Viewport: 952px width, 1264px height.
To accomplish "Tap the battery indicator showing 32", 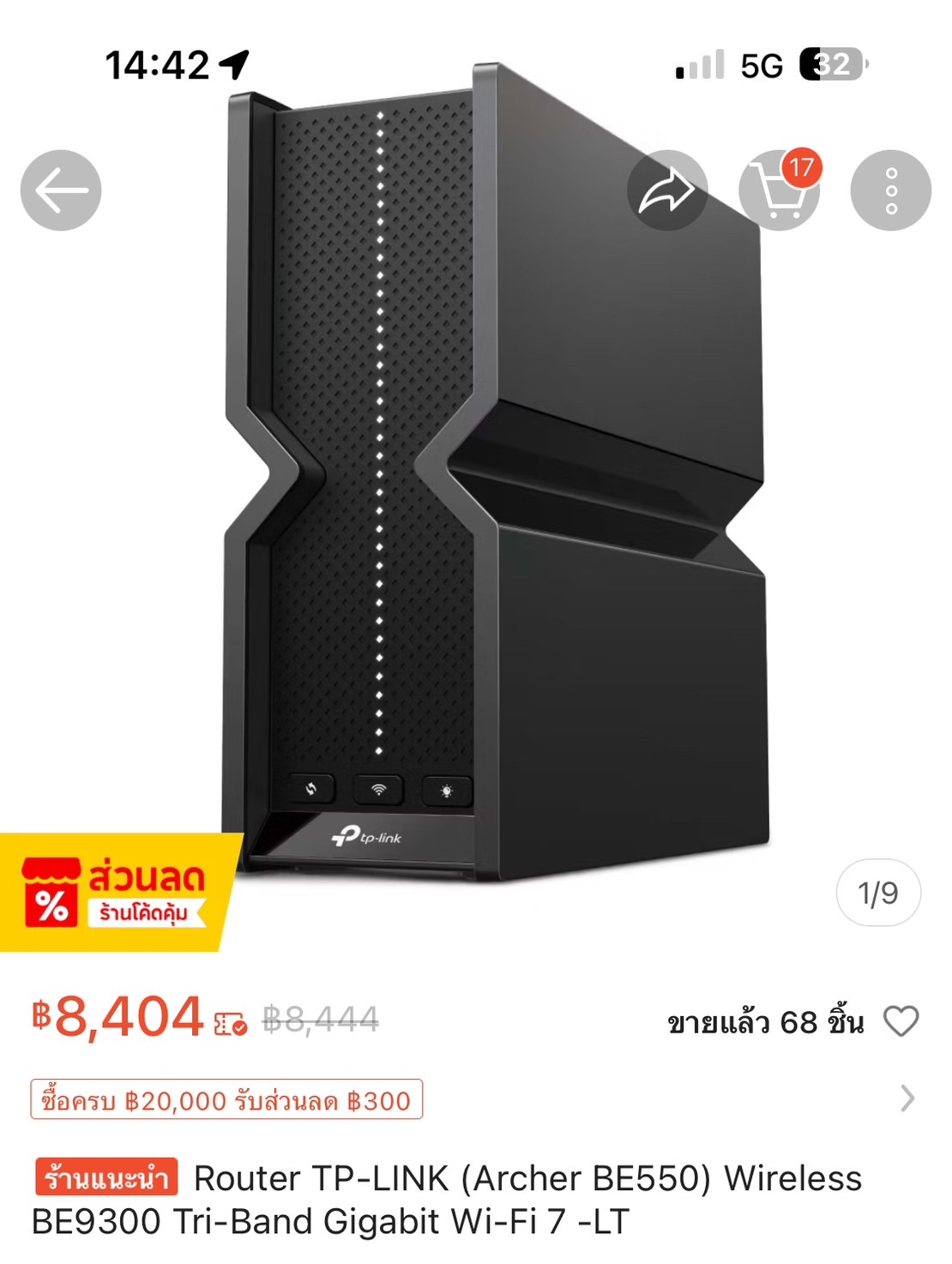I will pos(834,64).
